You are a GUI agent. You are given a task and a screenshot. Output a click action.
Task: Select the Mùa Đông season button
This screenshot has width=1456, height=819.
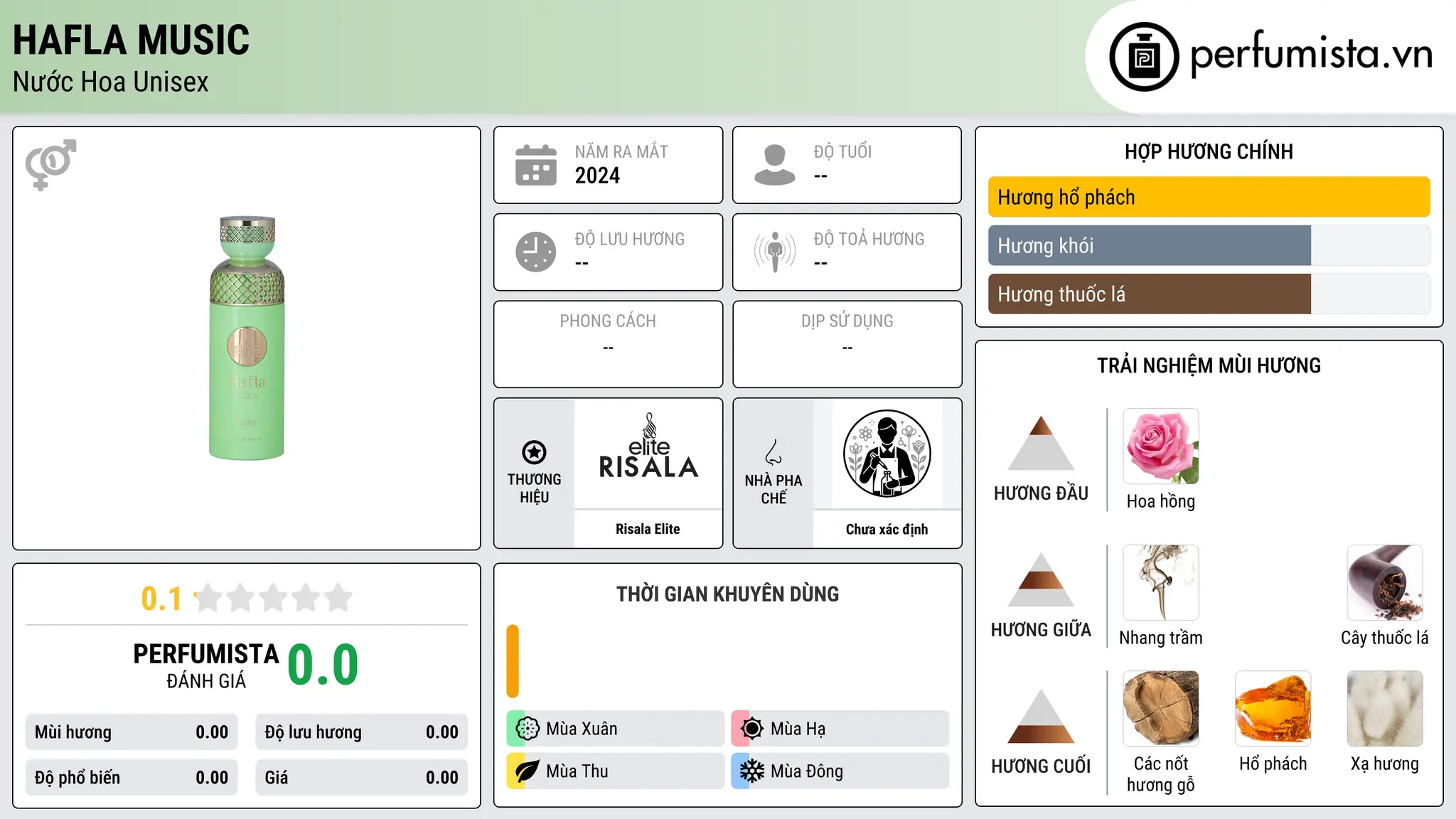[x=840, y=771]
